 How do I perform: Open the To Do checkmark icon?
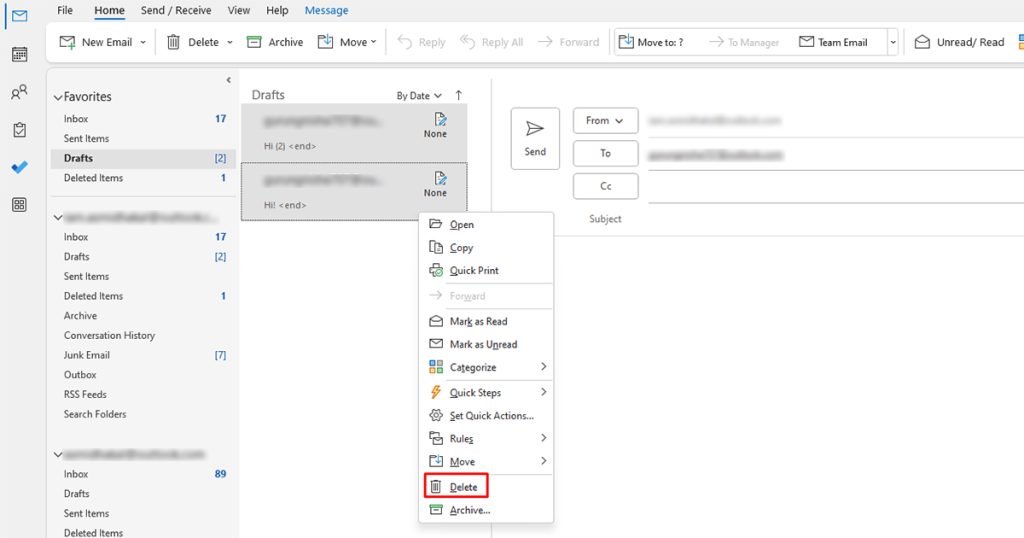point(20,167)
